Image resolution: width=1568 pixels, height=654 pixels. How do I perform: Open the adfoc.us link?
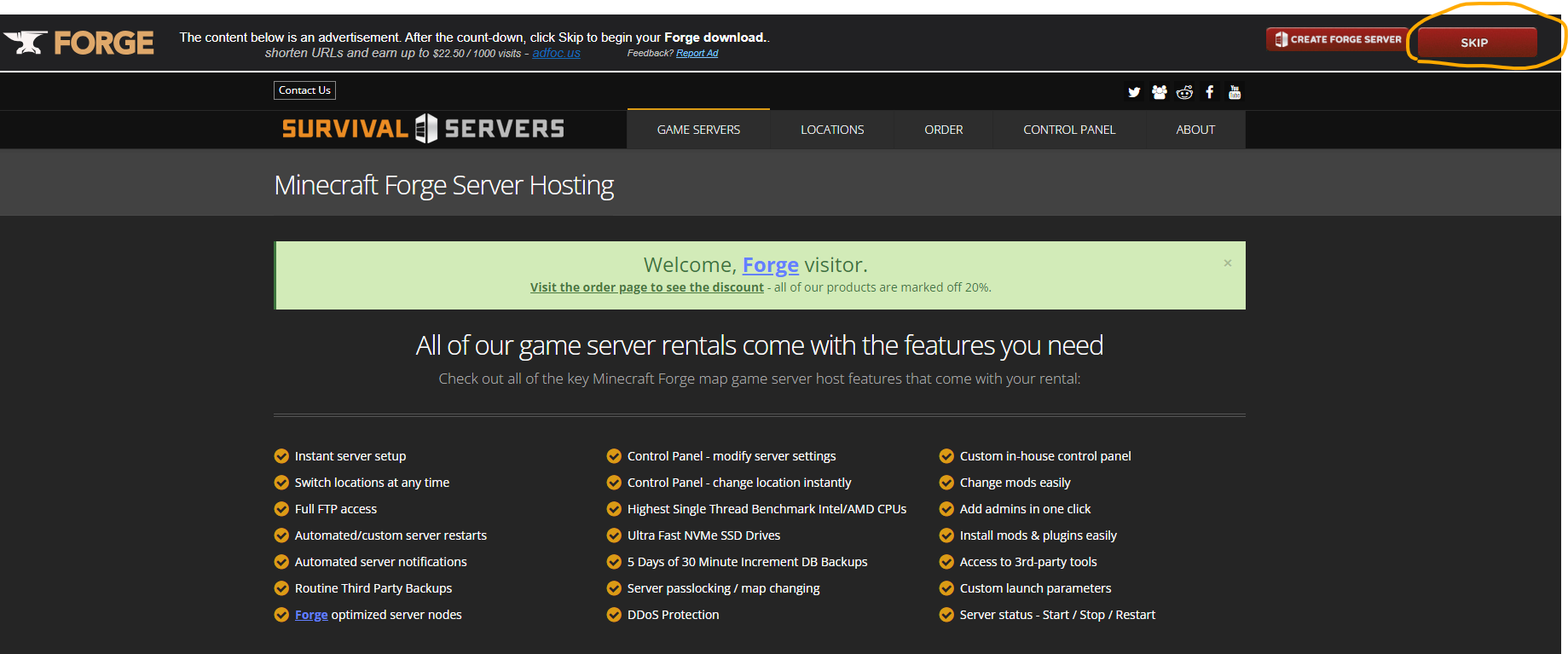(556, 53)
